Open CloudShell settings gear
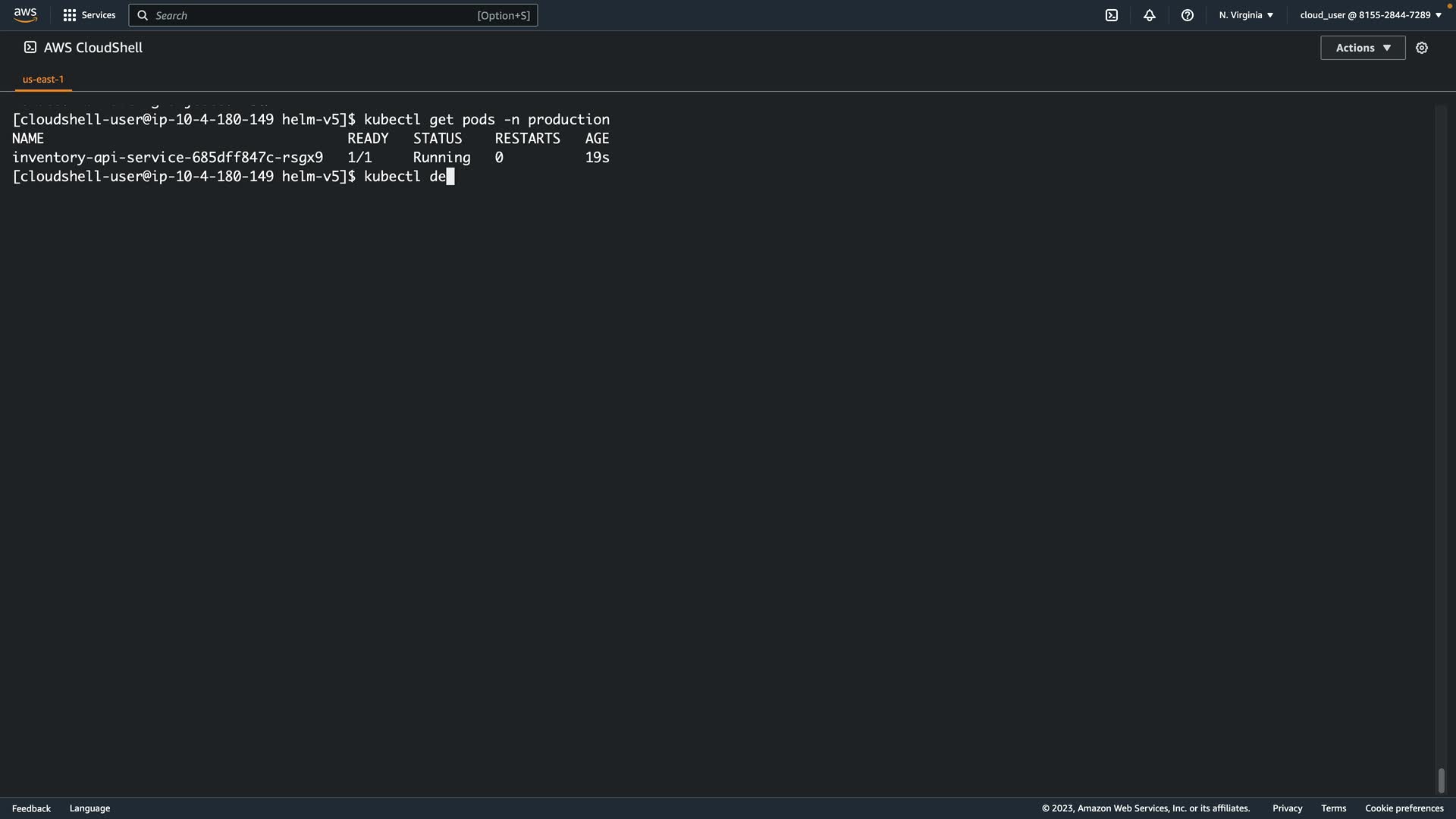 point(1422,48)
